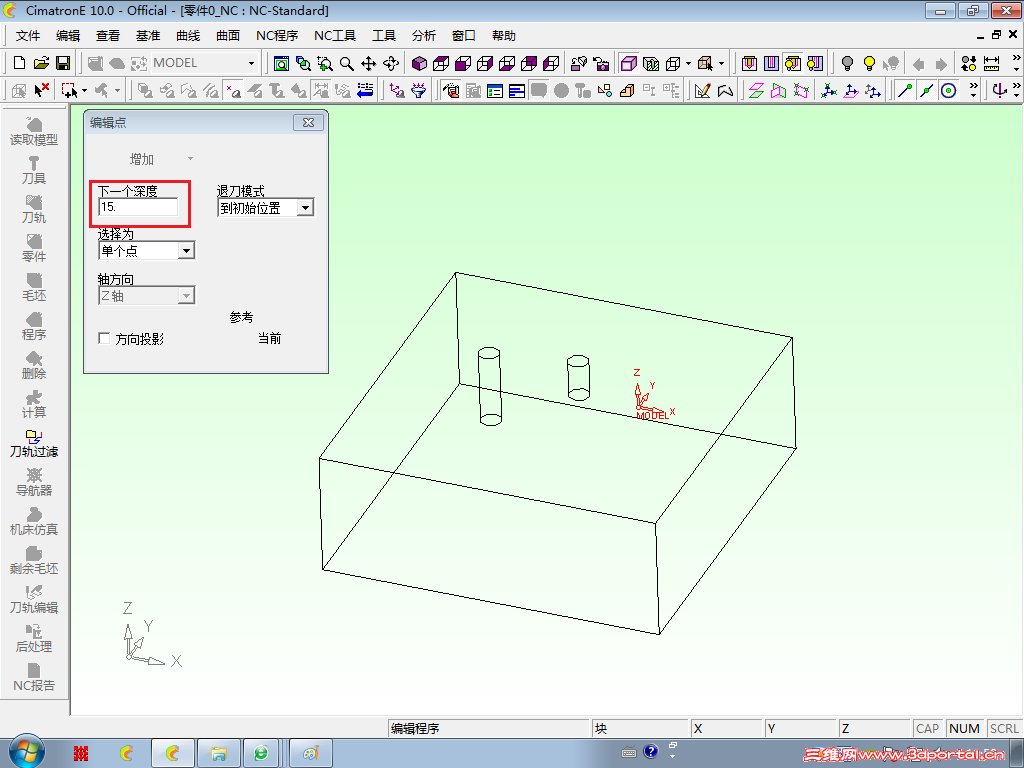Click the 编辑程序 status bar text
This screenshot has width=1024, height=768.
point(415,729)
